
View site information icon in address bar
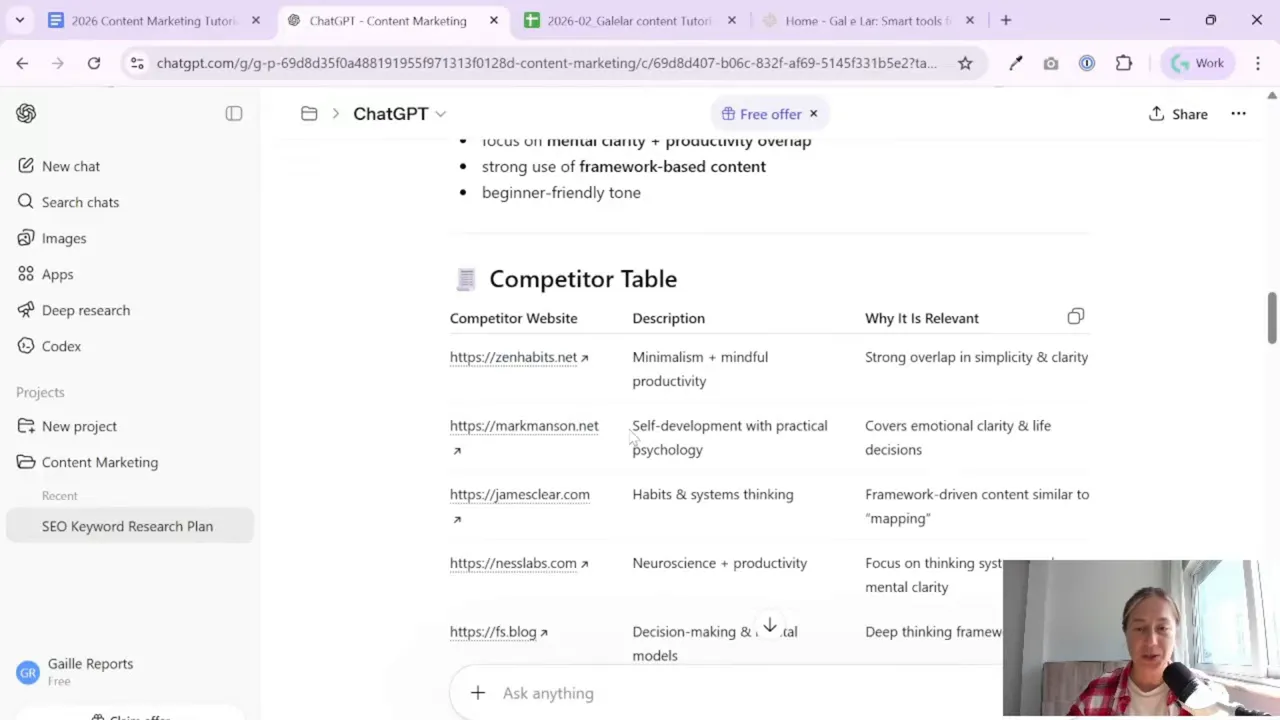[x=137, y=63]
